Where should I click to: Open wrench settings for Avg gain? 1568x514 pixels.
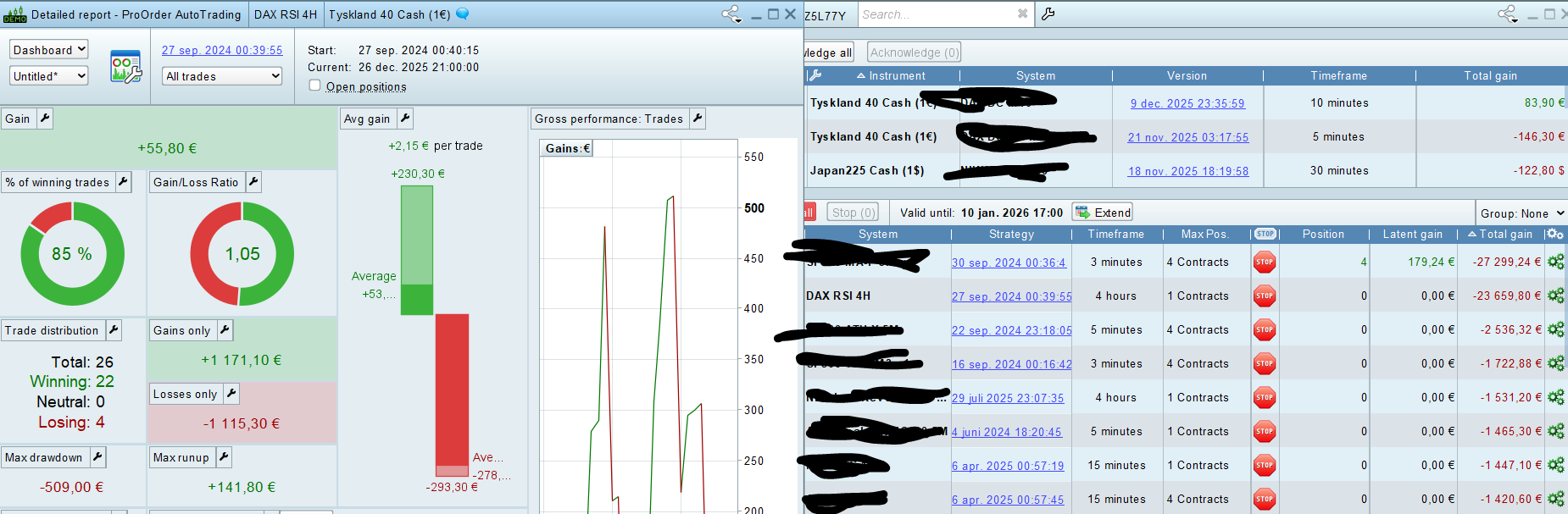[x=405, y=119]
